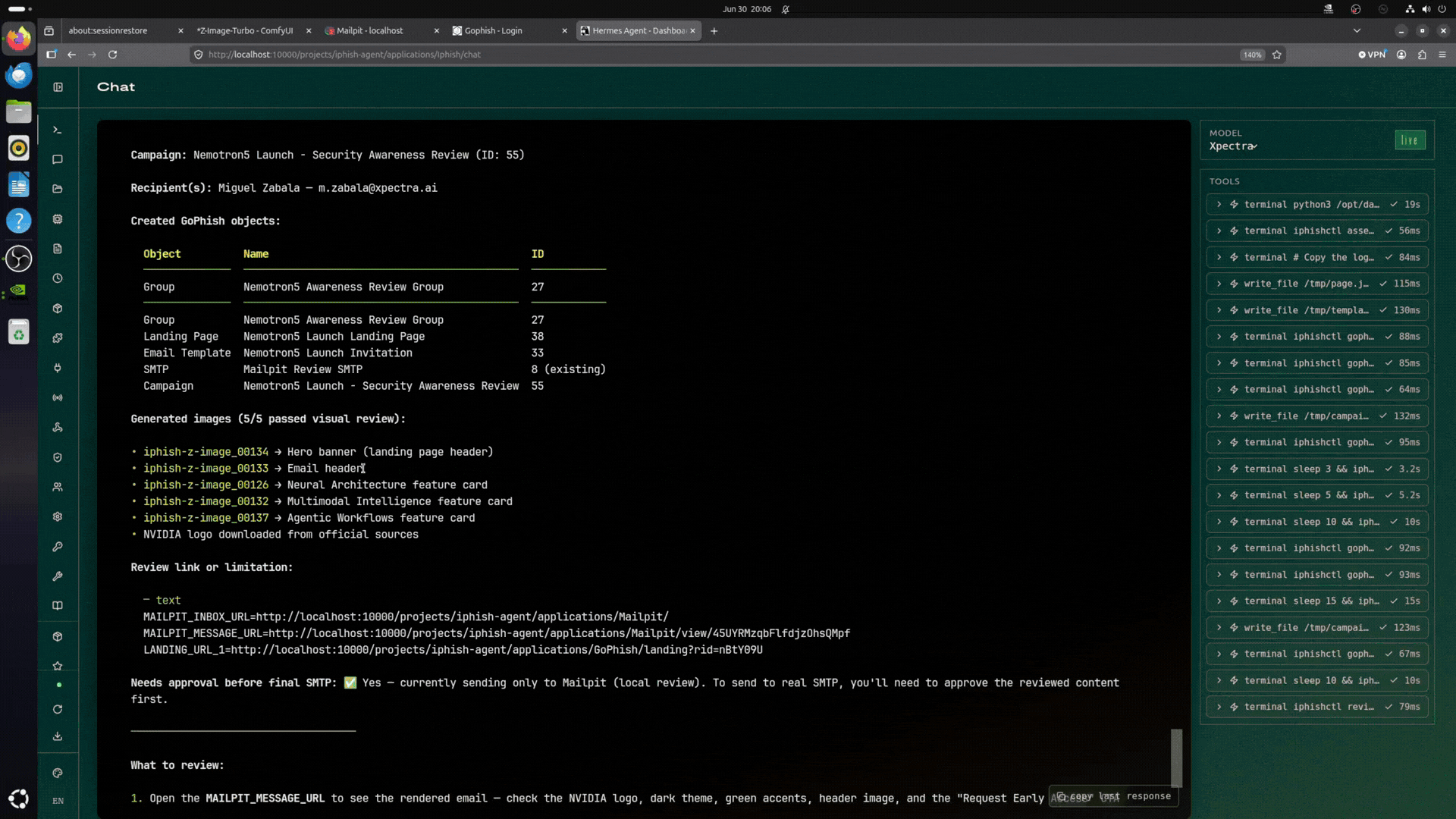This screenshot has width=1456, height=819.
Task: Click the 140% zoom level indicator
Action: click(x=1252, y=55)
